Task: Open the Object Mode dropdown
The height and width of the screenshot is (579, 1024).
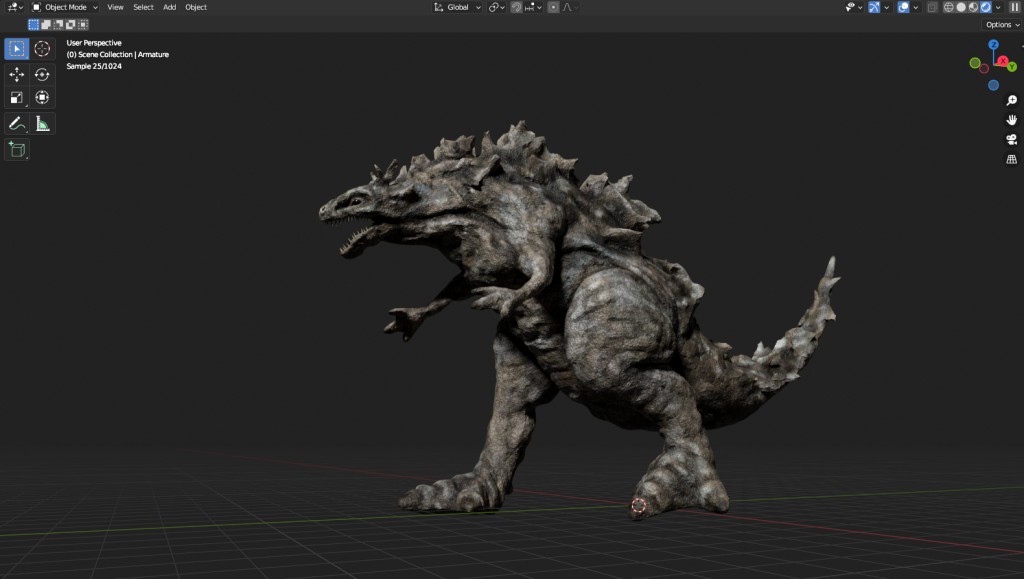Action: click(65, 7)
